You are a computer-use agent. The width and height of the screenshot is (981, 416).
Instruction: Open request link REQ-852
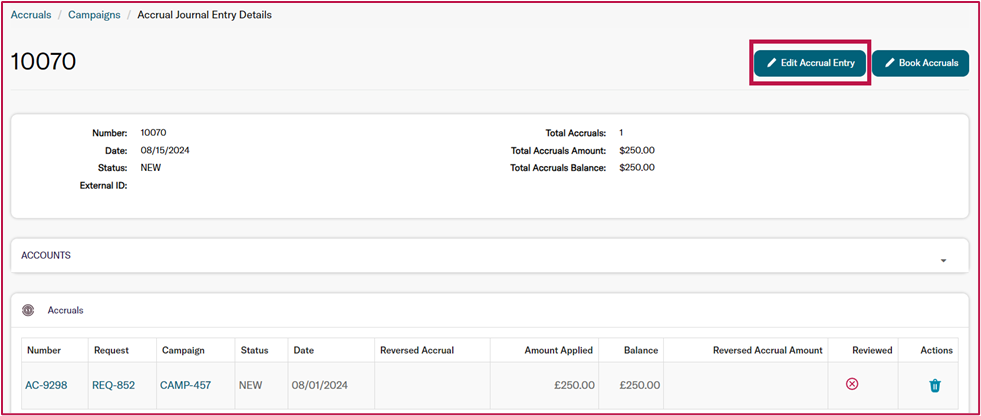tap(113, 385)
